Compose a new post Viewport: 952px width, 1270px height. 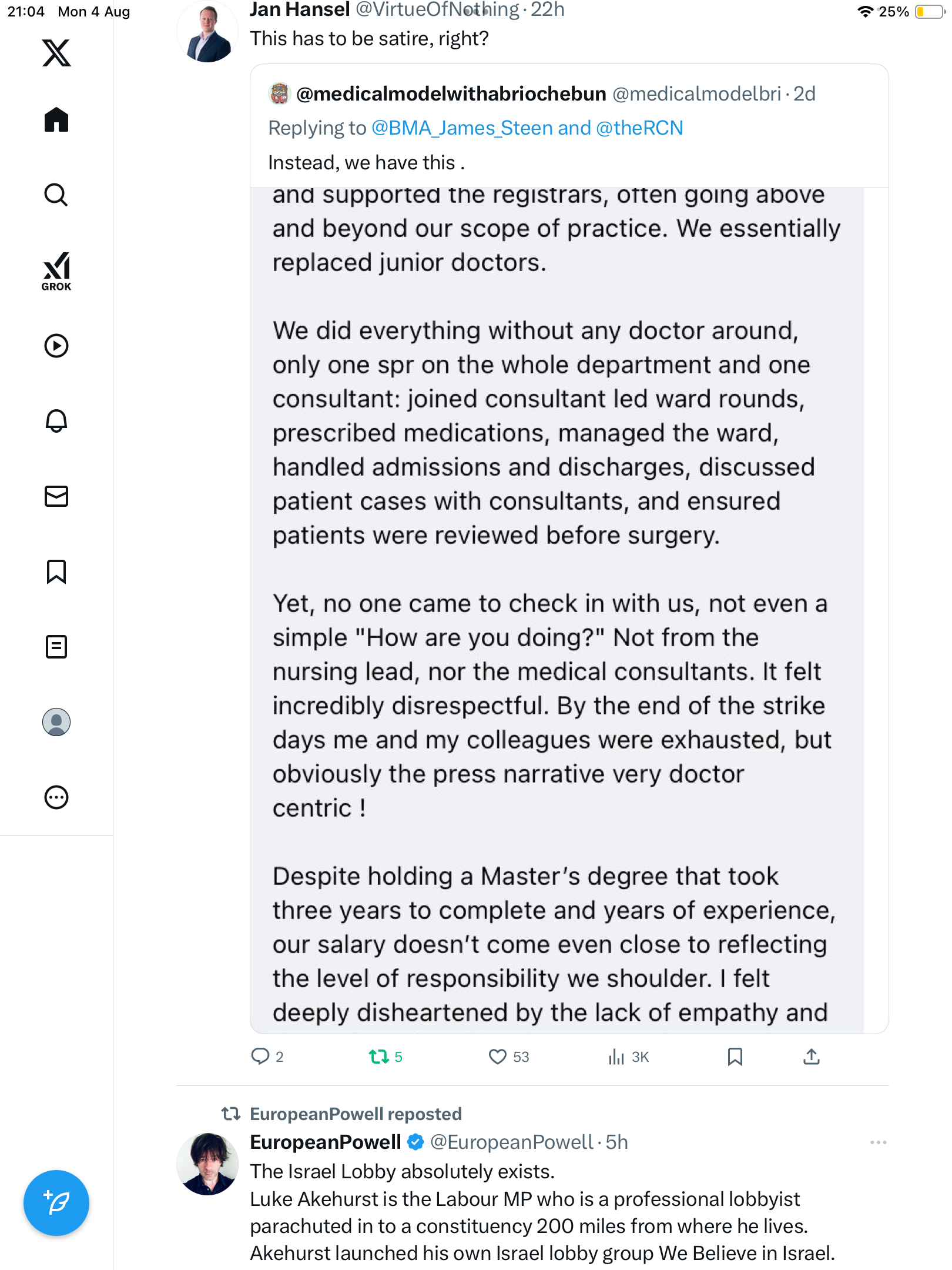(56, 1203)
